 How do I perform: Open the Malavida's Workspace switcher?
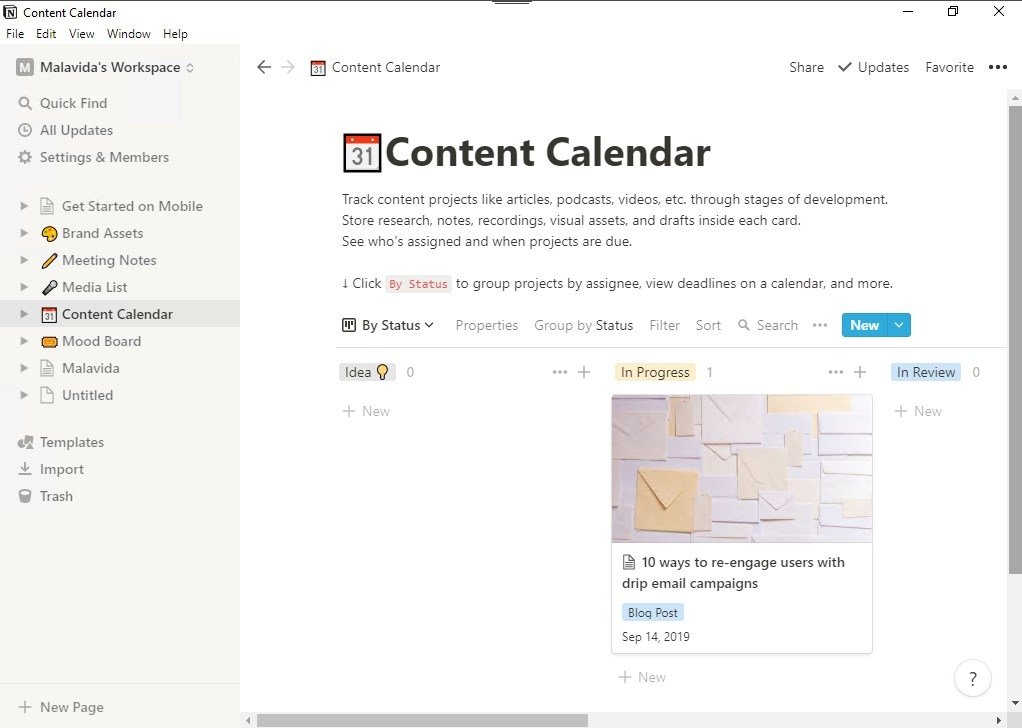click(106, 67)
